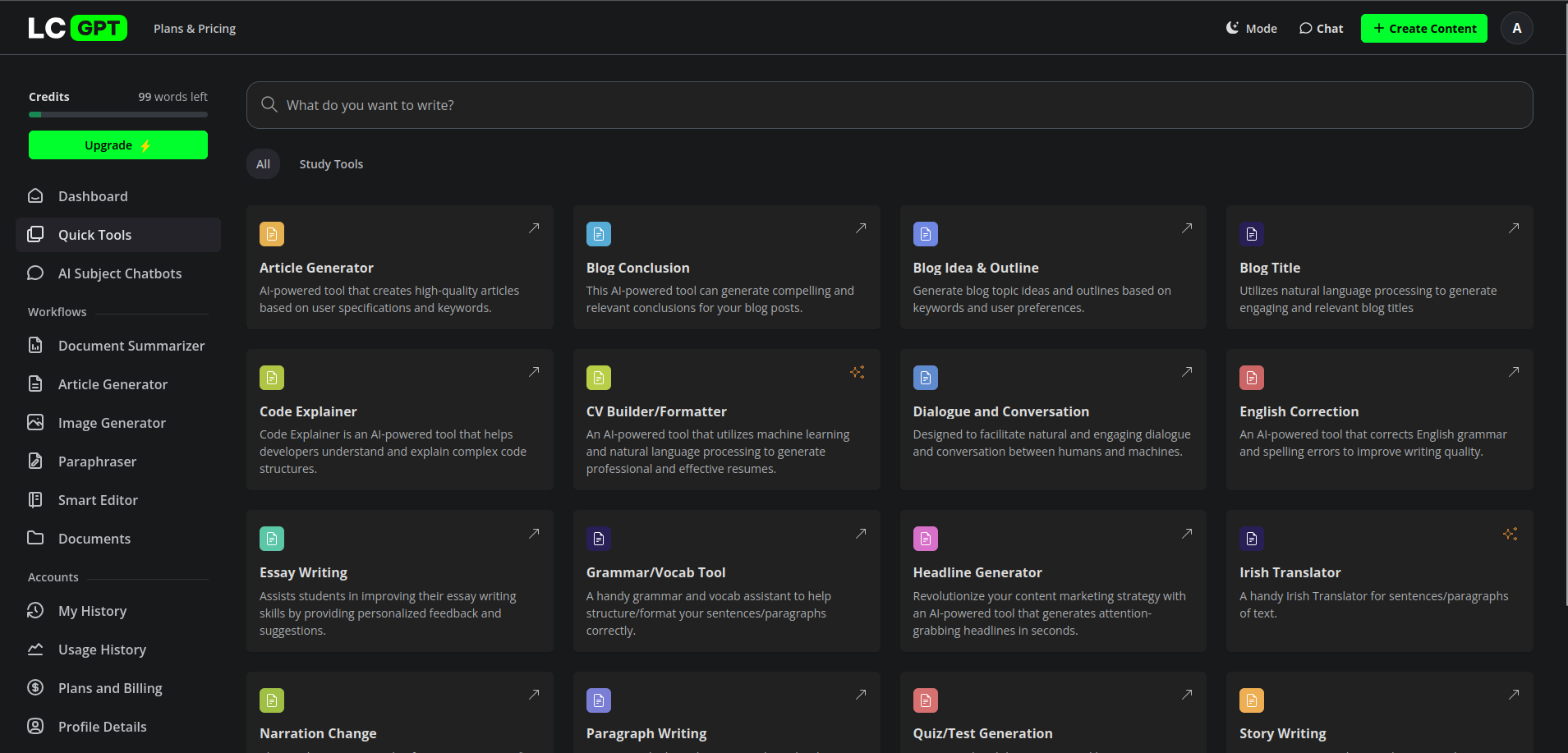The image size is (1568, 753).
Task: Open the Irish Translator tool title
Action: (x=1290, y=572)
